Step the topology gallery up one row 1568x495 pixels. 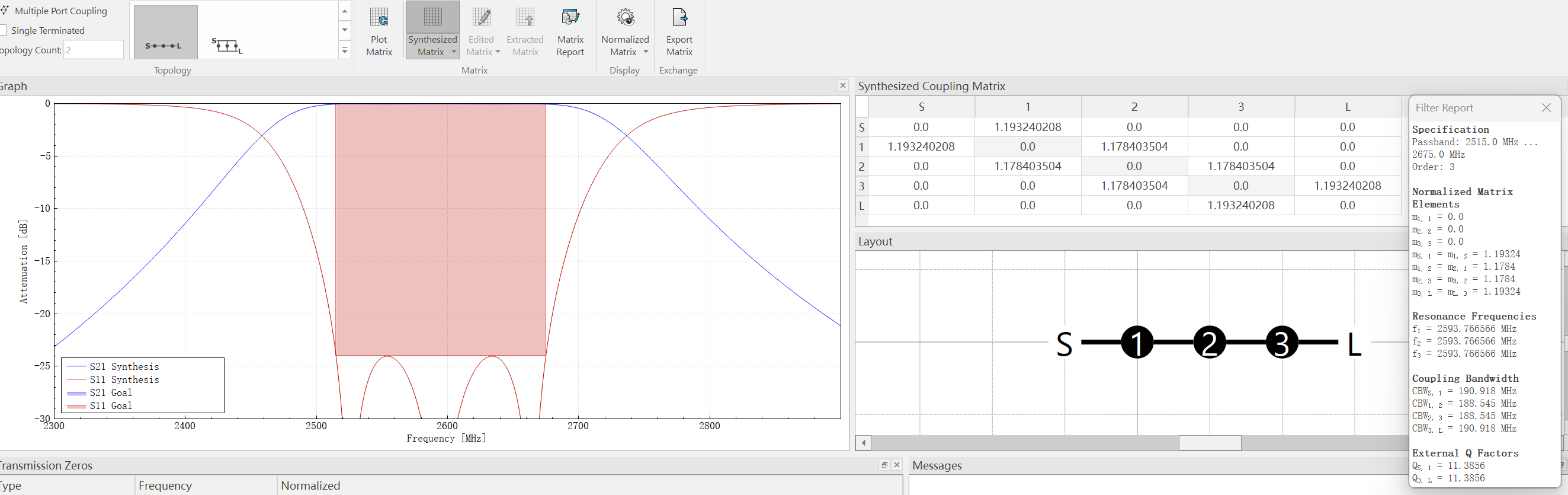[x=345, y=11]
